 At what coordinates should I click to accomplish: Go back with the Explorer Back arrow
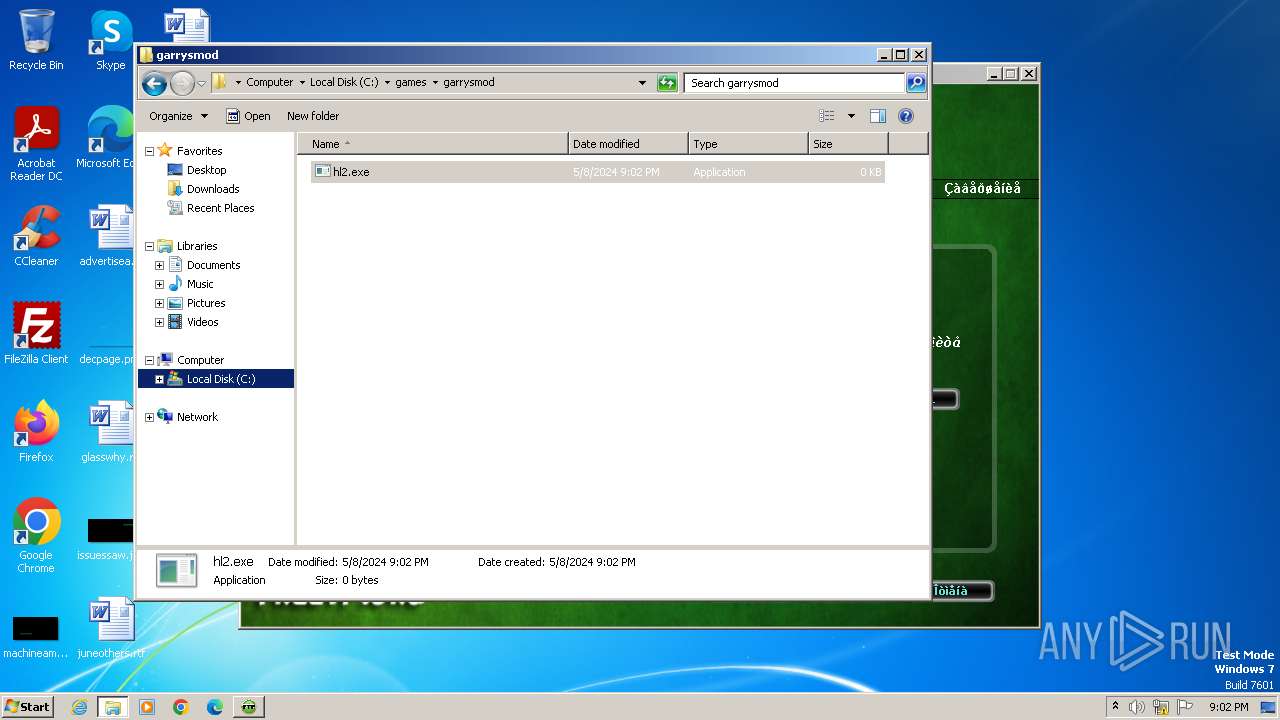pyautogui.click(x=154, y=83)
